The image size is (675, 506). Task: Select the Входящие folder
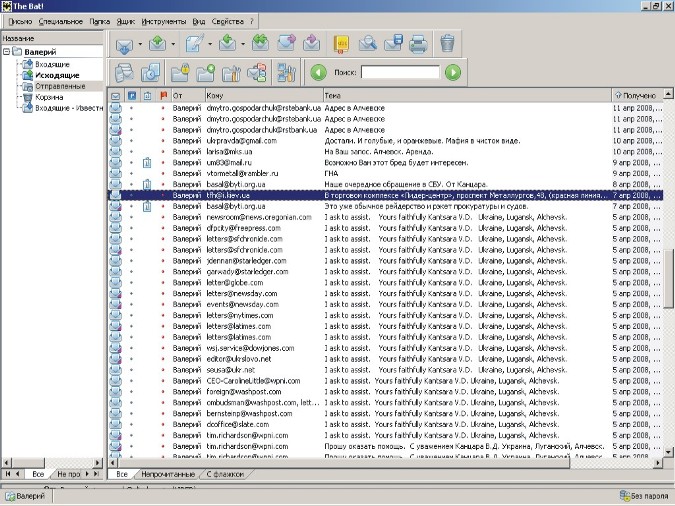(52, 65)
